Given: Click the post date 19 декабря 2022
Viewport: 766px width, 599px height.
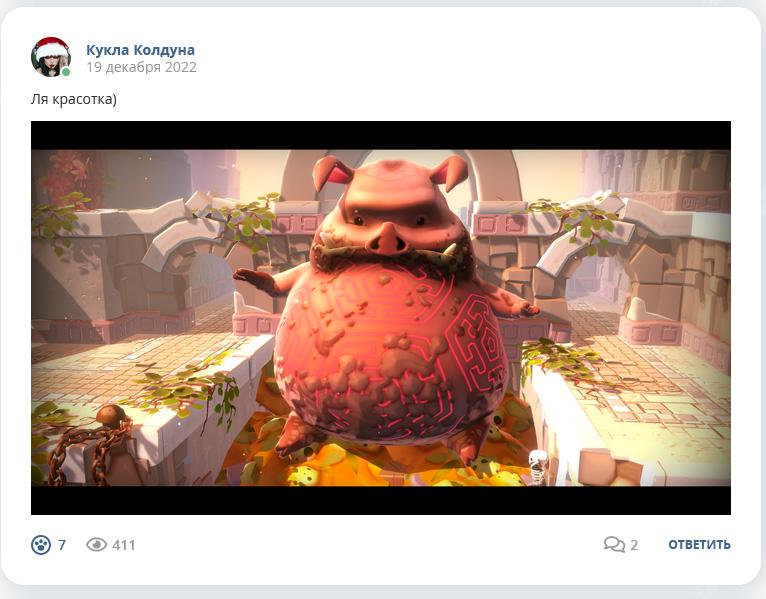Looking at the screenshot, I should [x=141, y=67].
